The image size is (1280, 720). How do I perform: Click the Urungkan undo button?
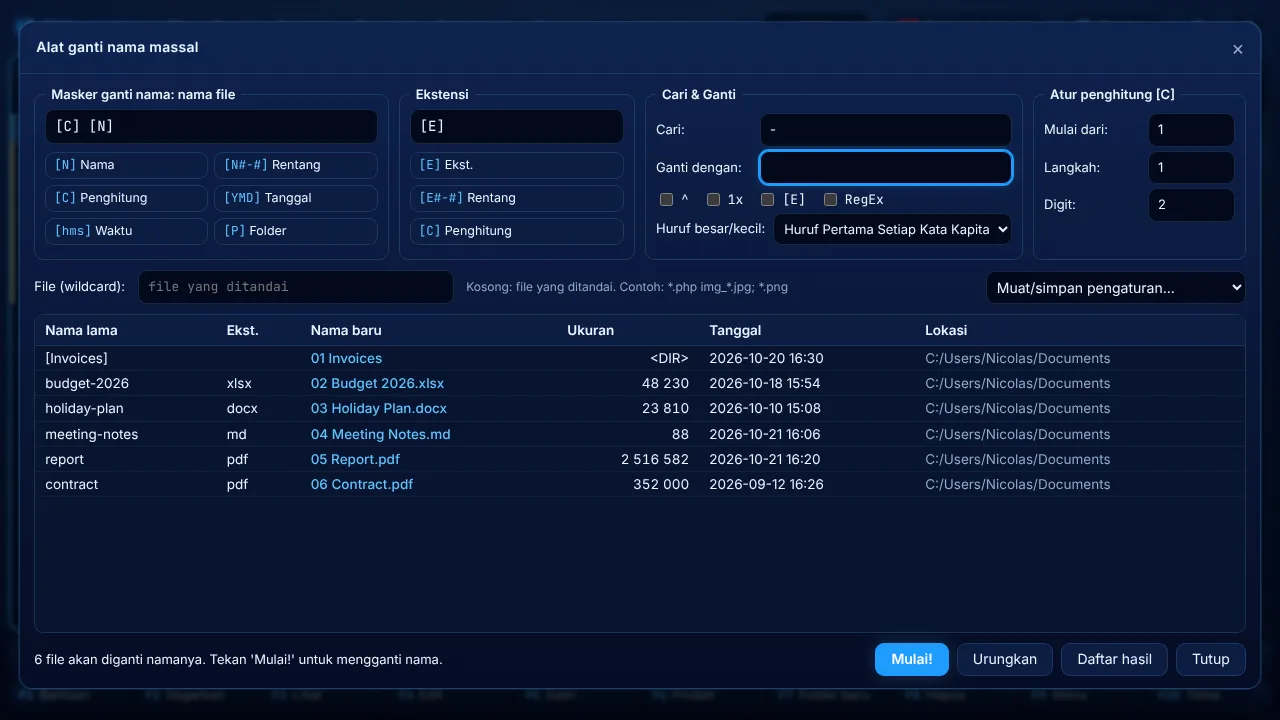point(1005,660)
